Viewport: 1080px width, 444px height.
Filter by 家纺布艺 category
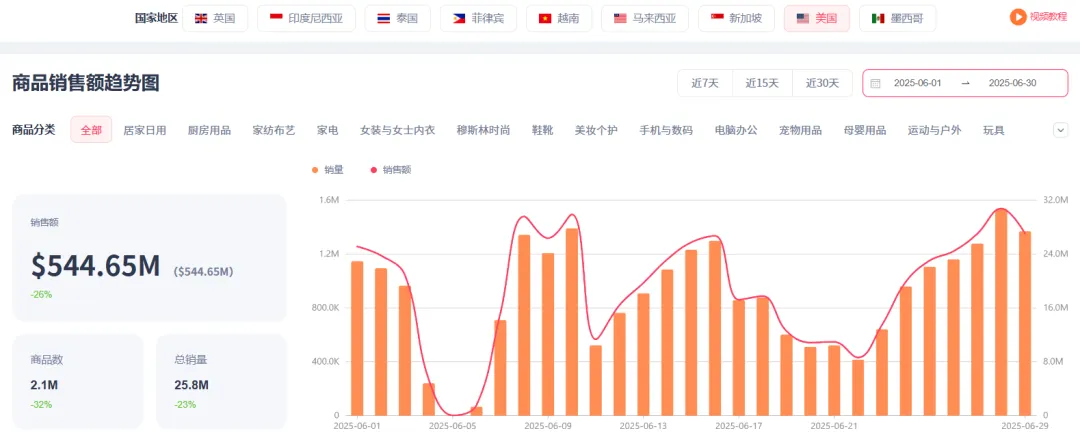(x=273, y=130)
